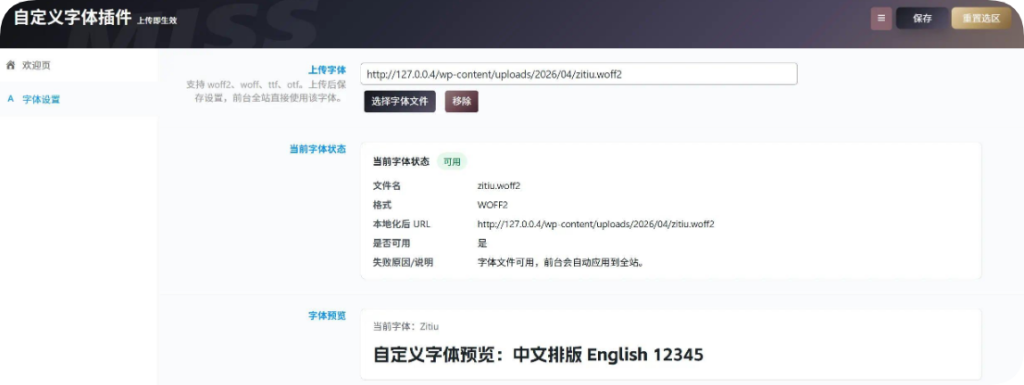The height and width of the screenshot is (385, 1024).
Task: Focus the font URL input field
Action: point(580,74)
